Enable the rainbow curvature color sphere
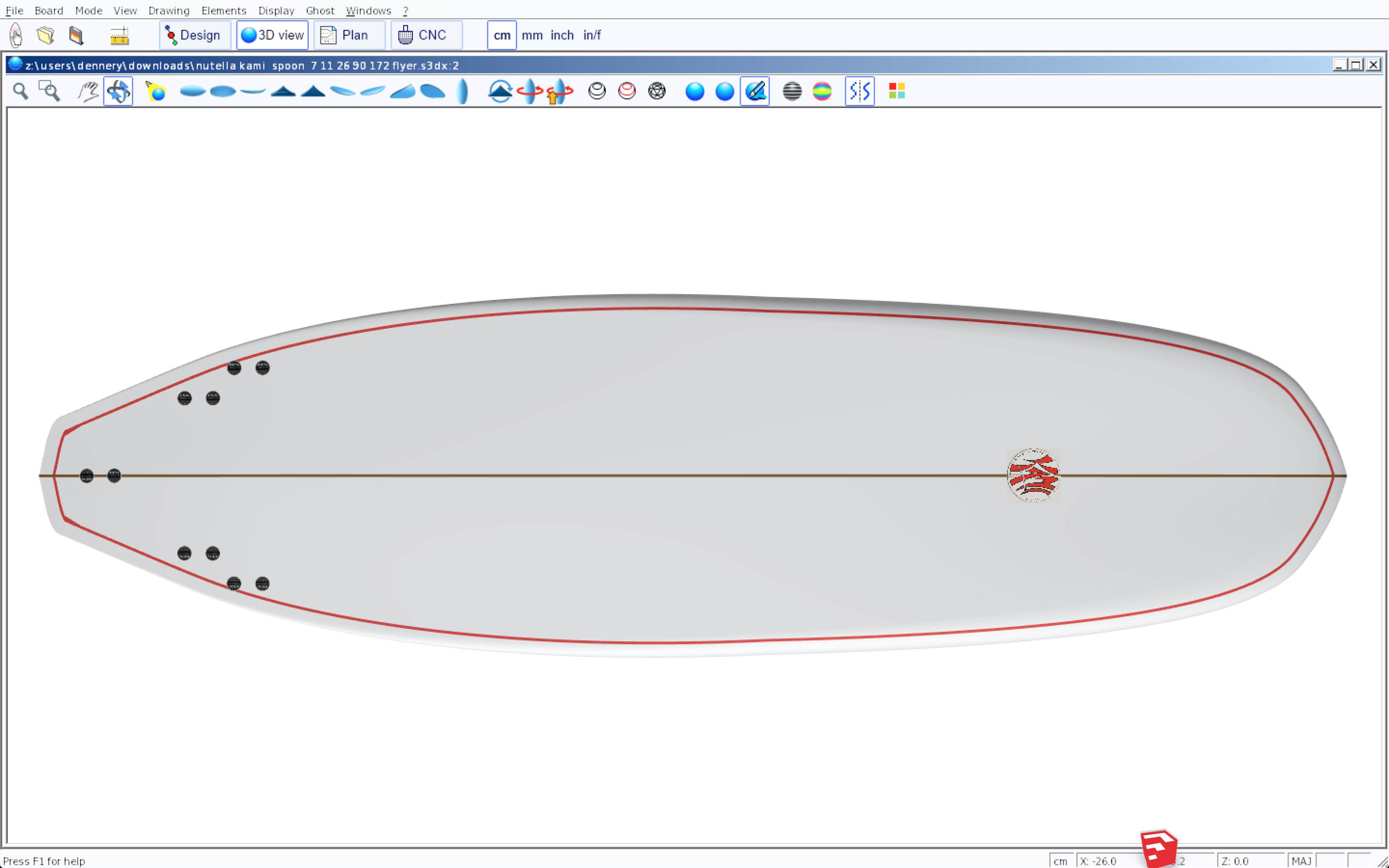Image resolution: width=1389 pixels, height=868 pixels. click(822, 91)
